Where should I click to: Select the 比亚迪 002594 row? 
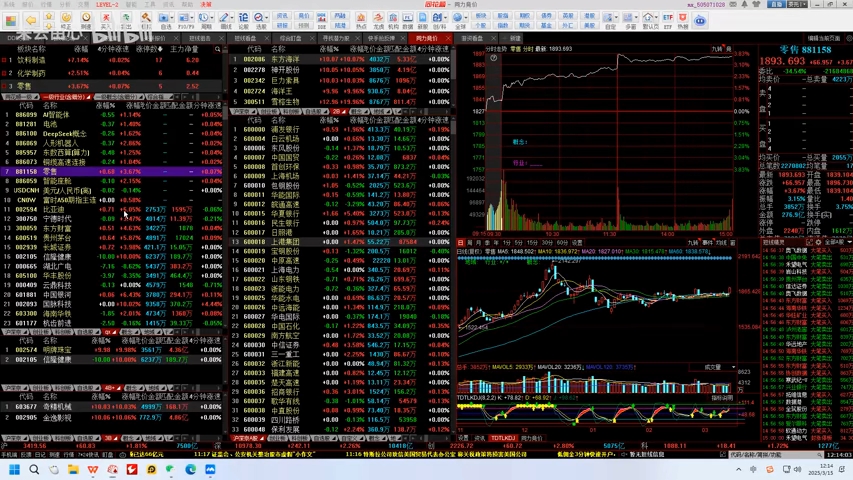pyautogui.click(x=112, y=210)
